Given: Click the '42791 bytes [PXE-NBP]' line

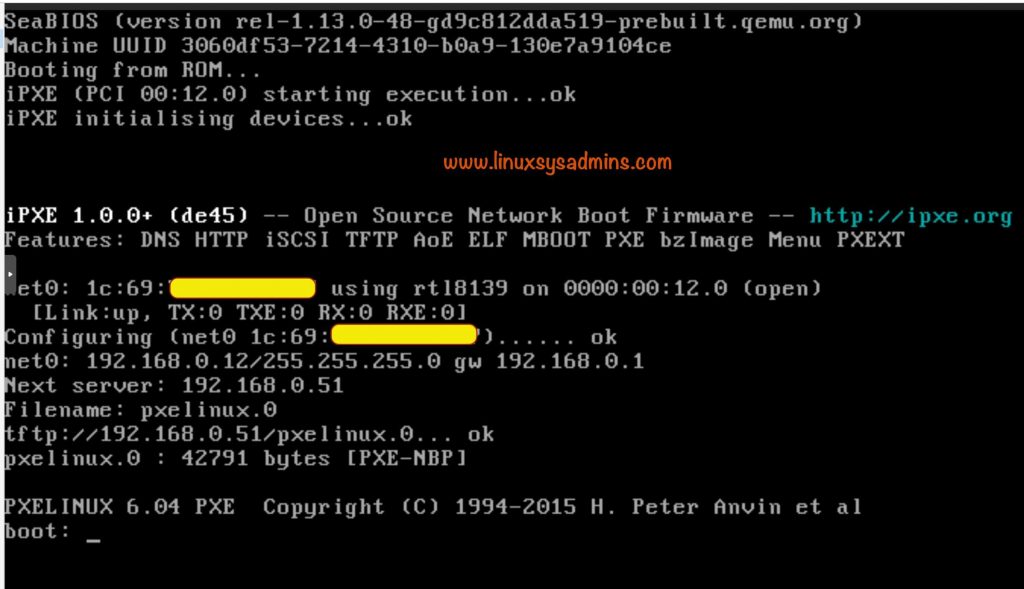Looking at the screenshot, I should pos(235,459).
